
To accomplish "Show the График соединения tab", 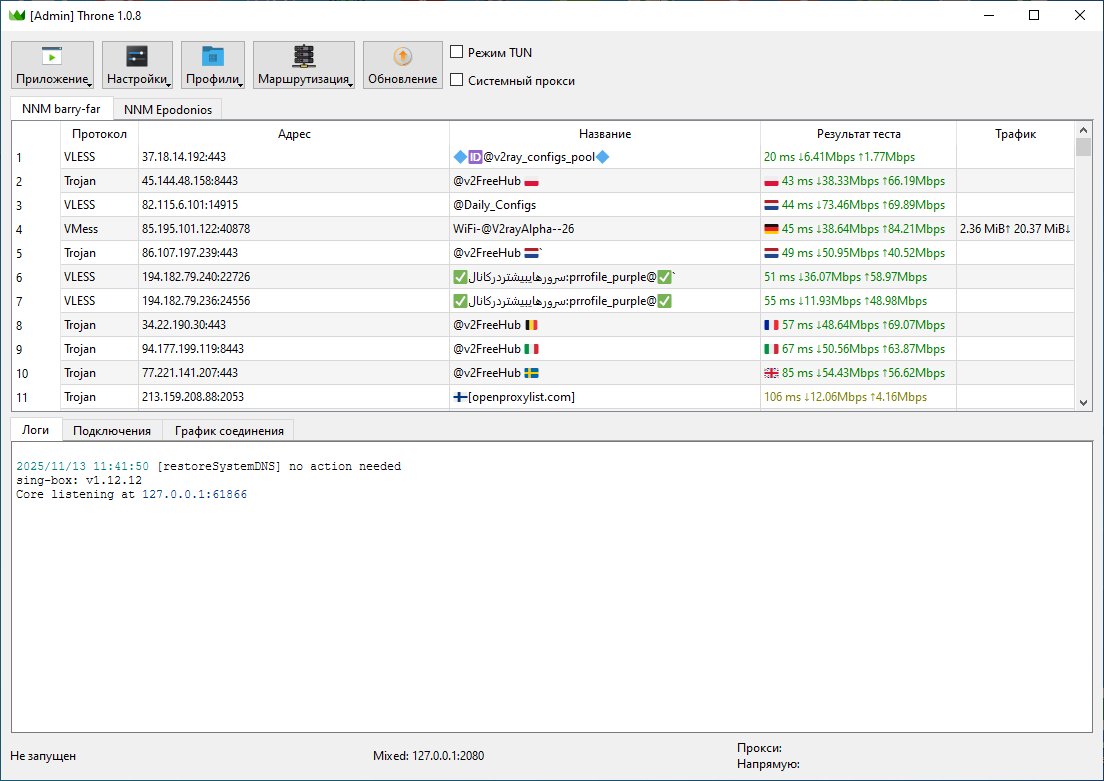I will coord(229,431).
